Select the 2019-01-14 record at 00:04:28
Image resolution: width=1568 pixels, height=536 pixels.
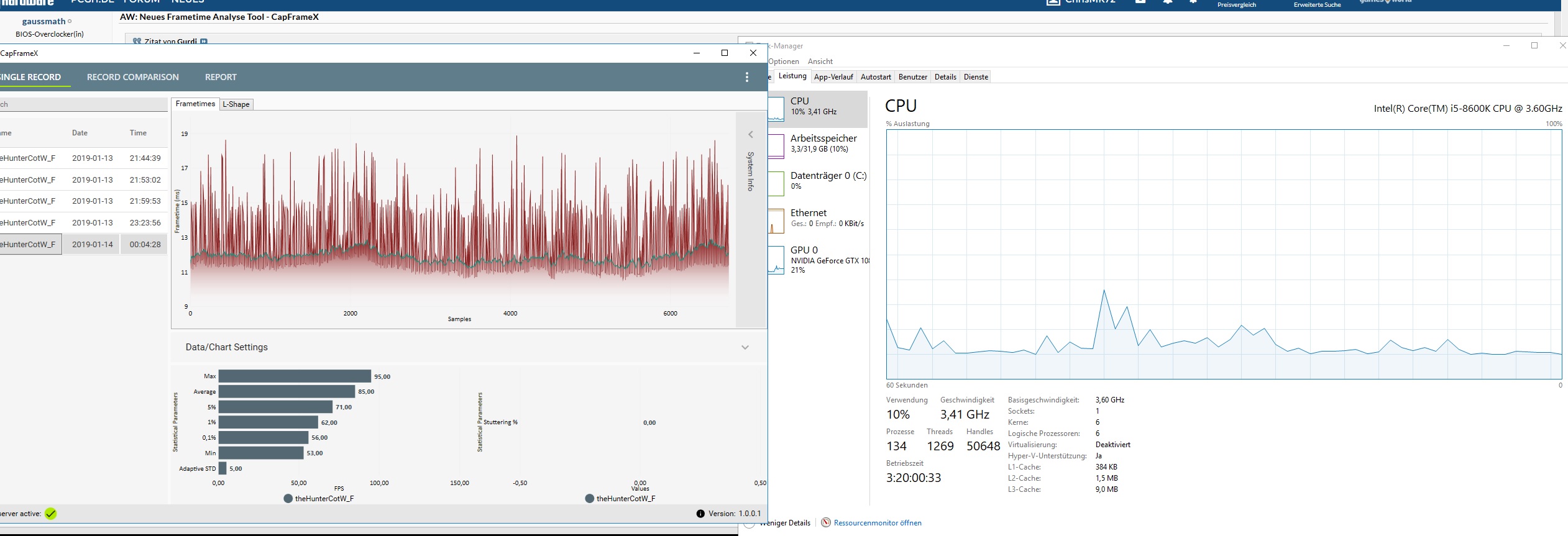click(83, 245)
